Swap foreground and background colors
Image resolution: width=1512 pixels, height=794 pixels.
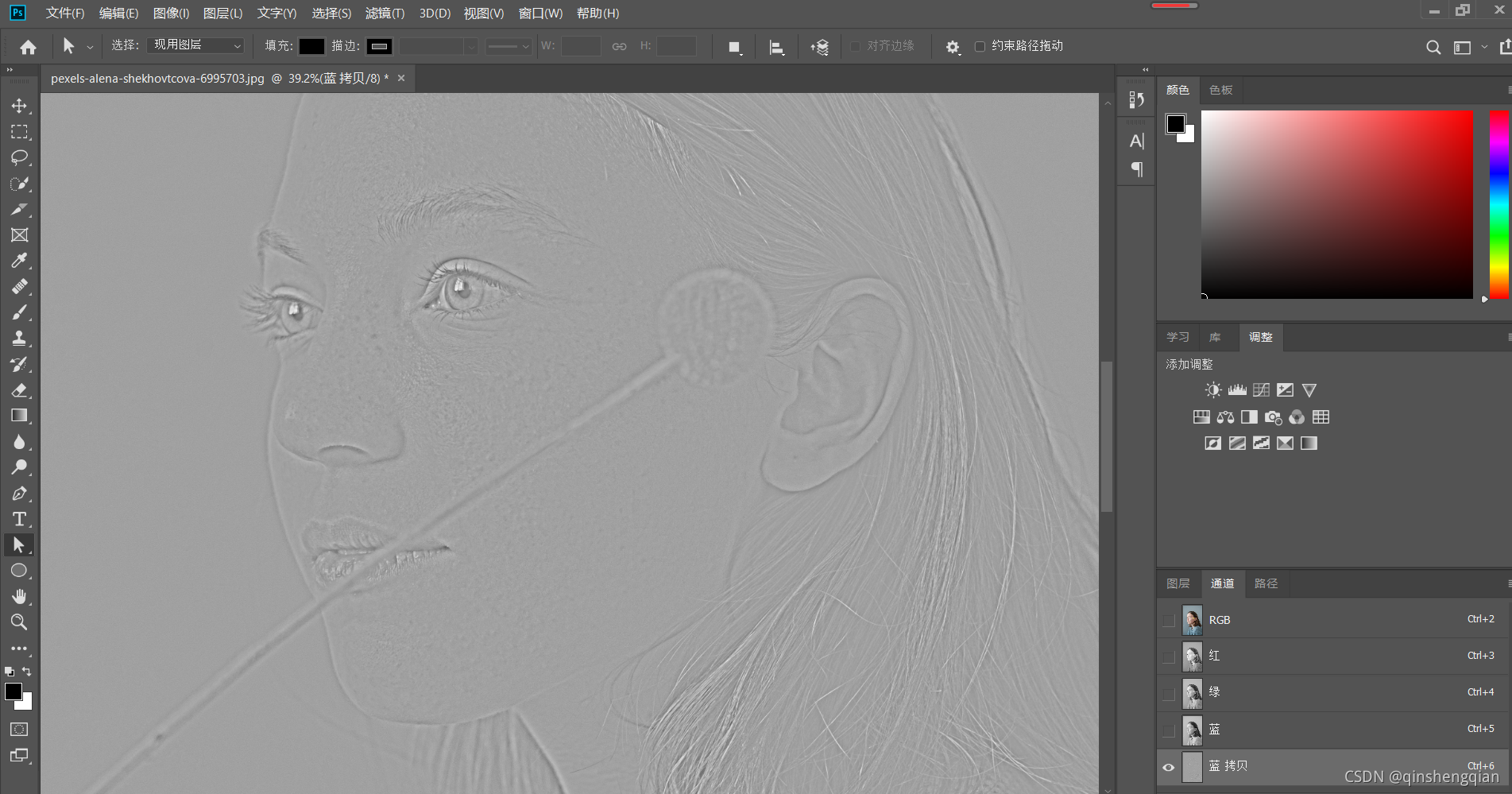pos(27,672)
